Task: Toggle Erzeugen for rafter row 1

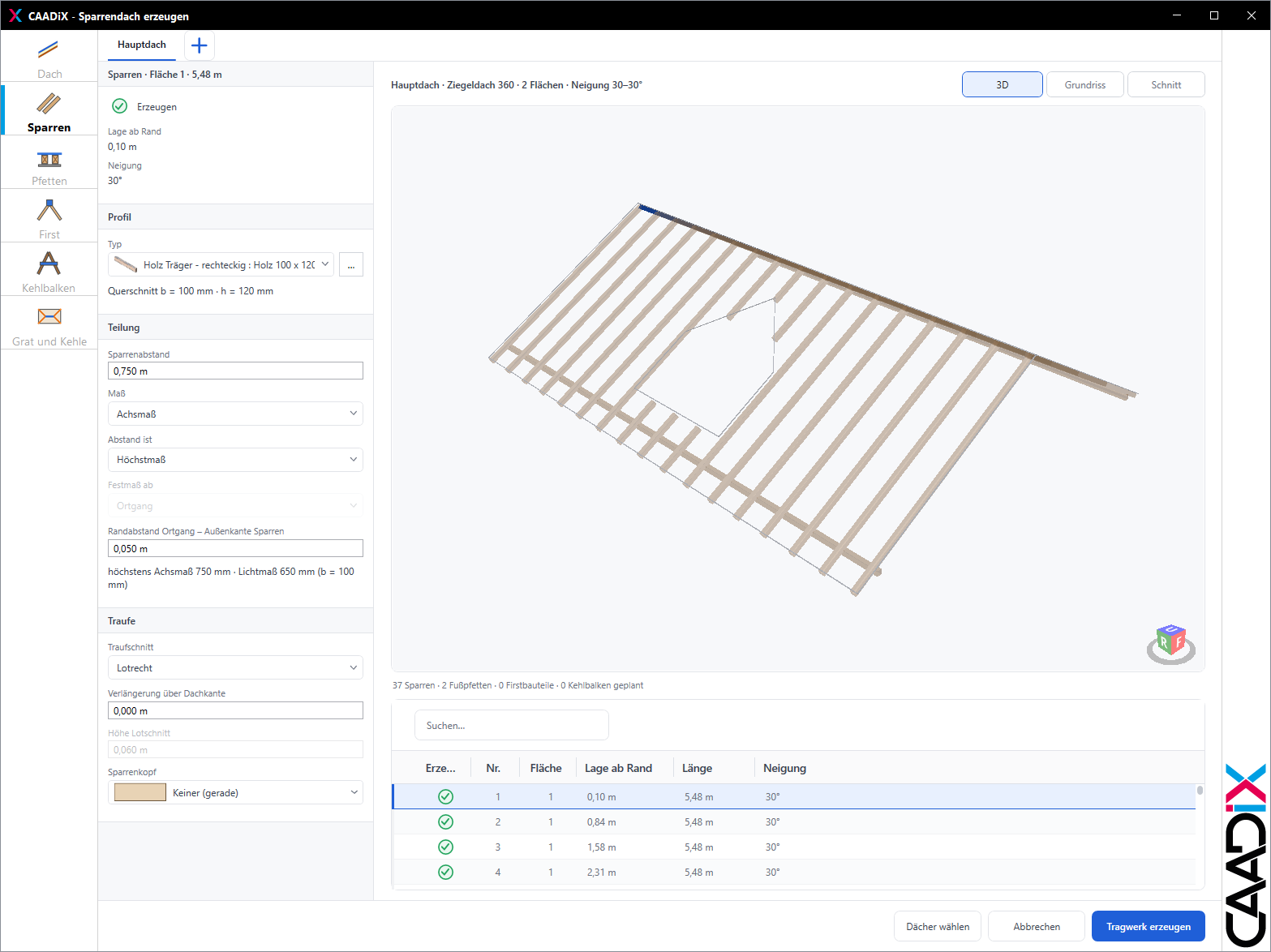Action: [445, 796]
